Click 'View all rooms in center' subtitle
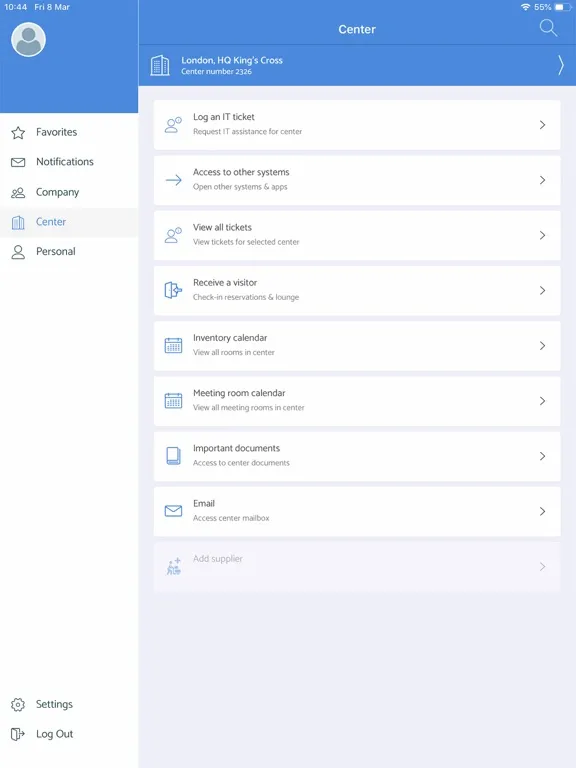Viewport: 576px width, 768px height. 234,352
